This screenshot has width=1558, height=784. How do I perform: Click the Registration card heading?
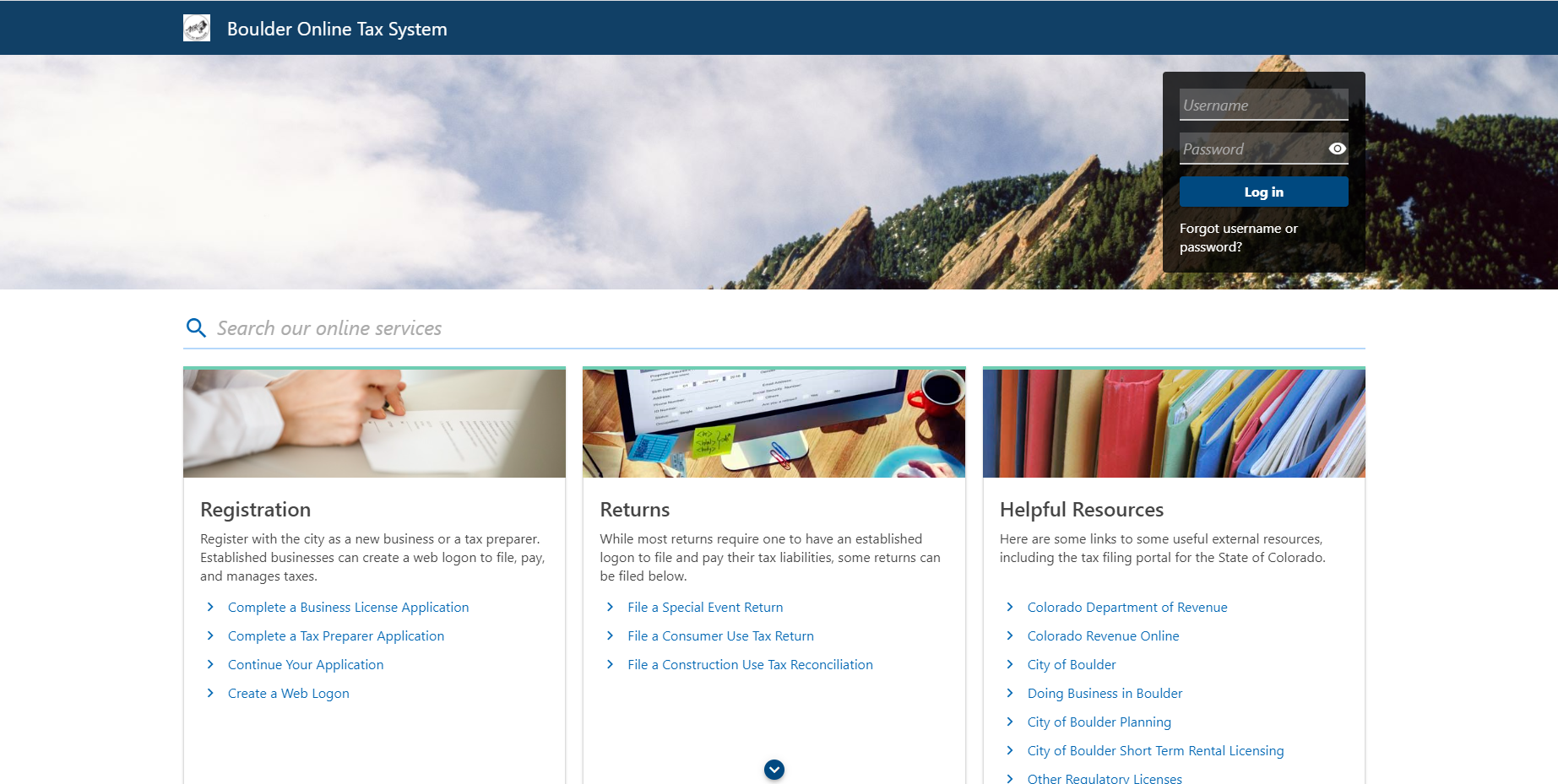click(256, 510)
